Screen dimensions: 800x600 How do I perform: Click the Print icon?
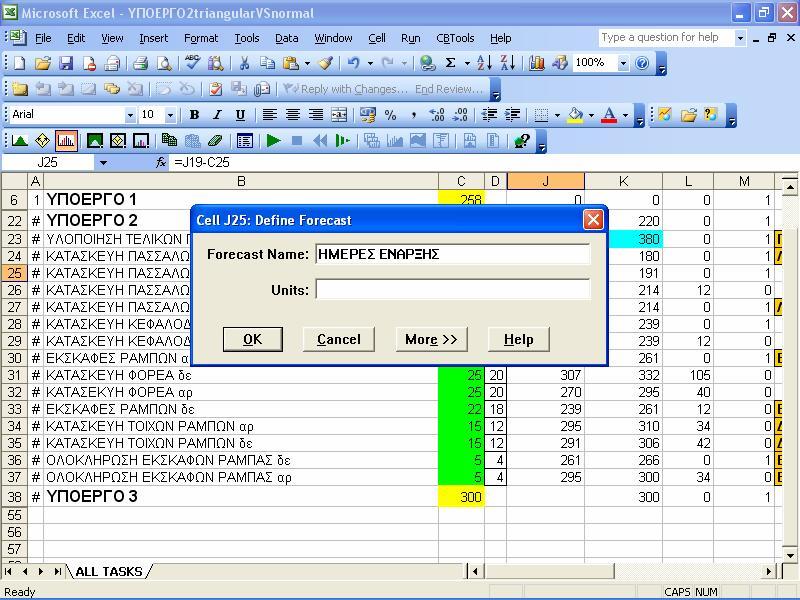tap(140, 63)
